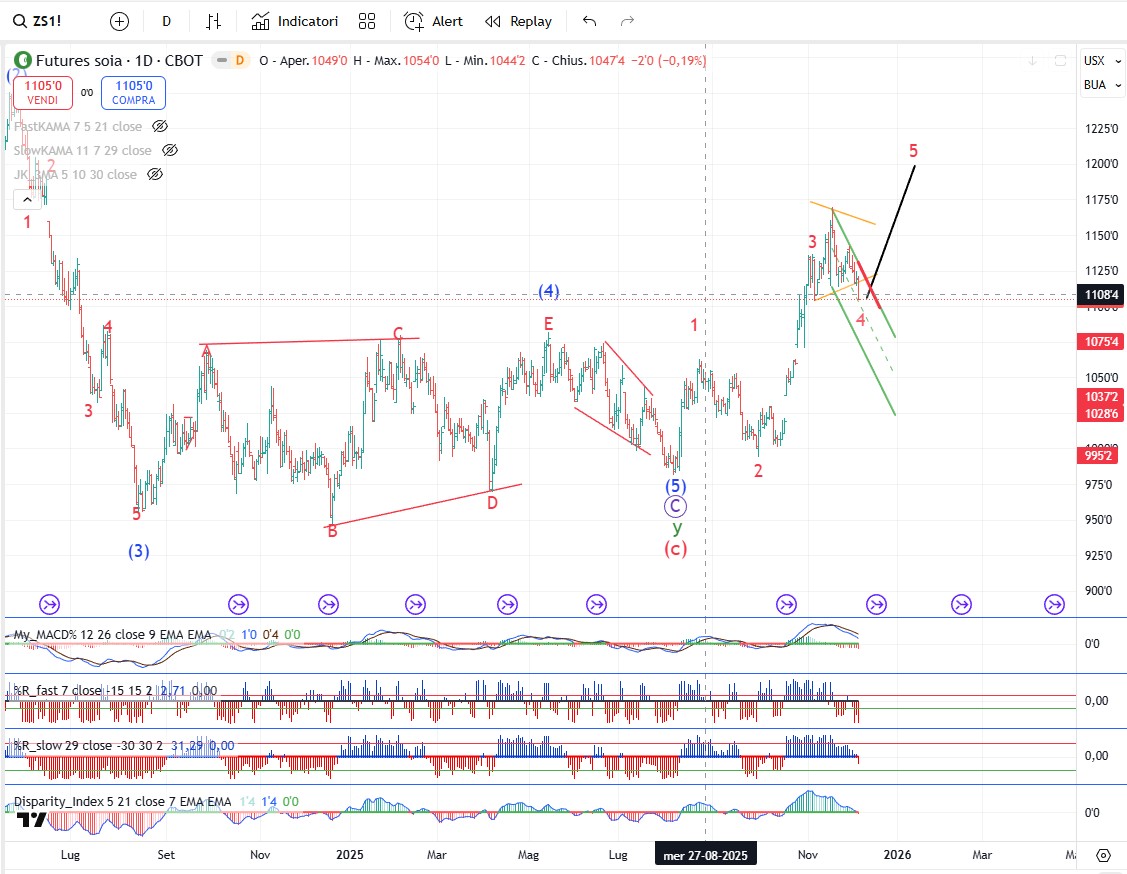
Task: Click the redo arrow
Action: coord(627,21)
